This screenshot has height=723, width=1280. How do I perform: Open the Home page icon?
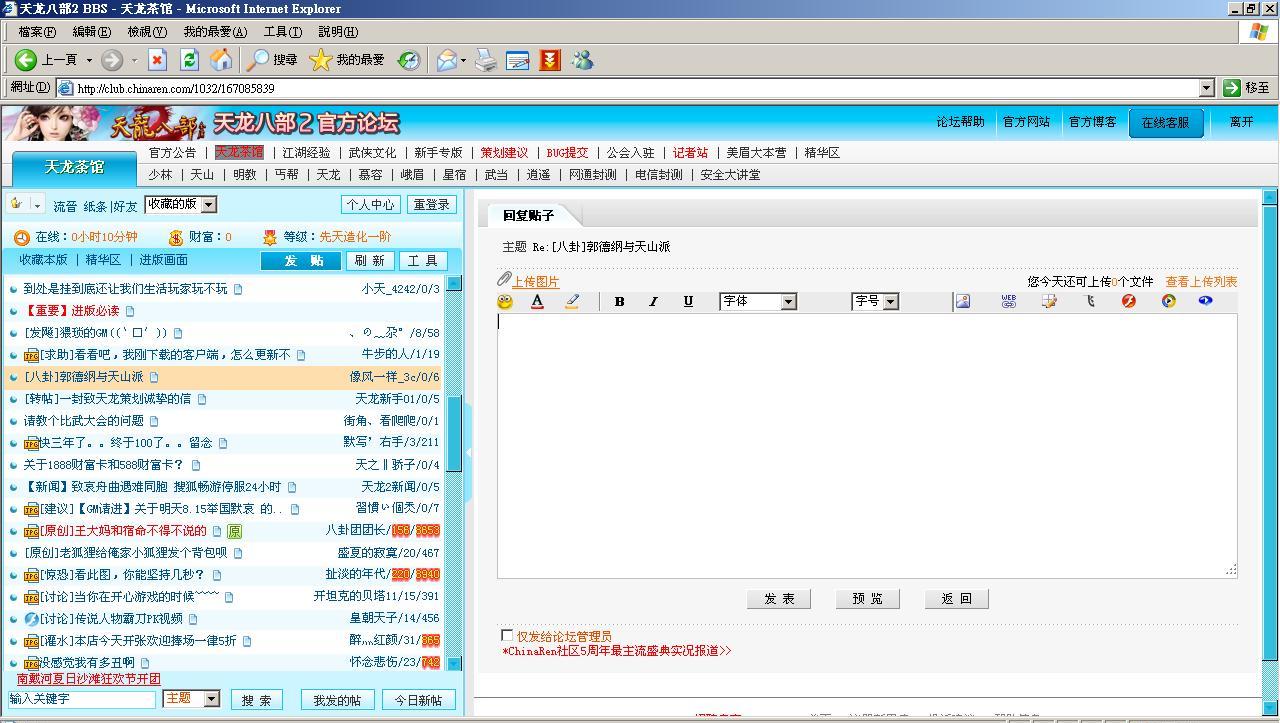click(221, 60)
